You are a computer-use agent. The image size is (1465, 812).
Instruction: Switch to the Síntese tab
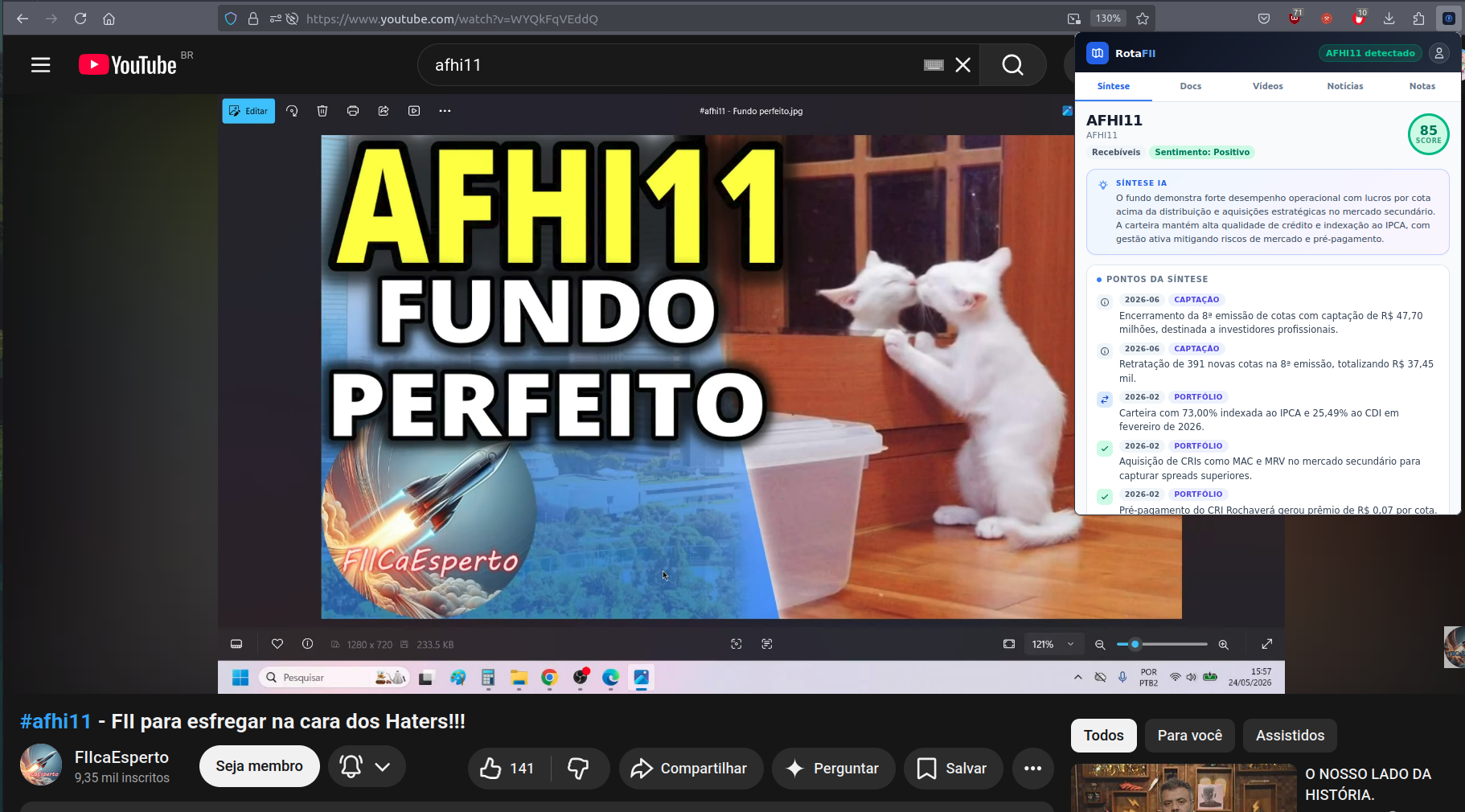point(1114,86)
